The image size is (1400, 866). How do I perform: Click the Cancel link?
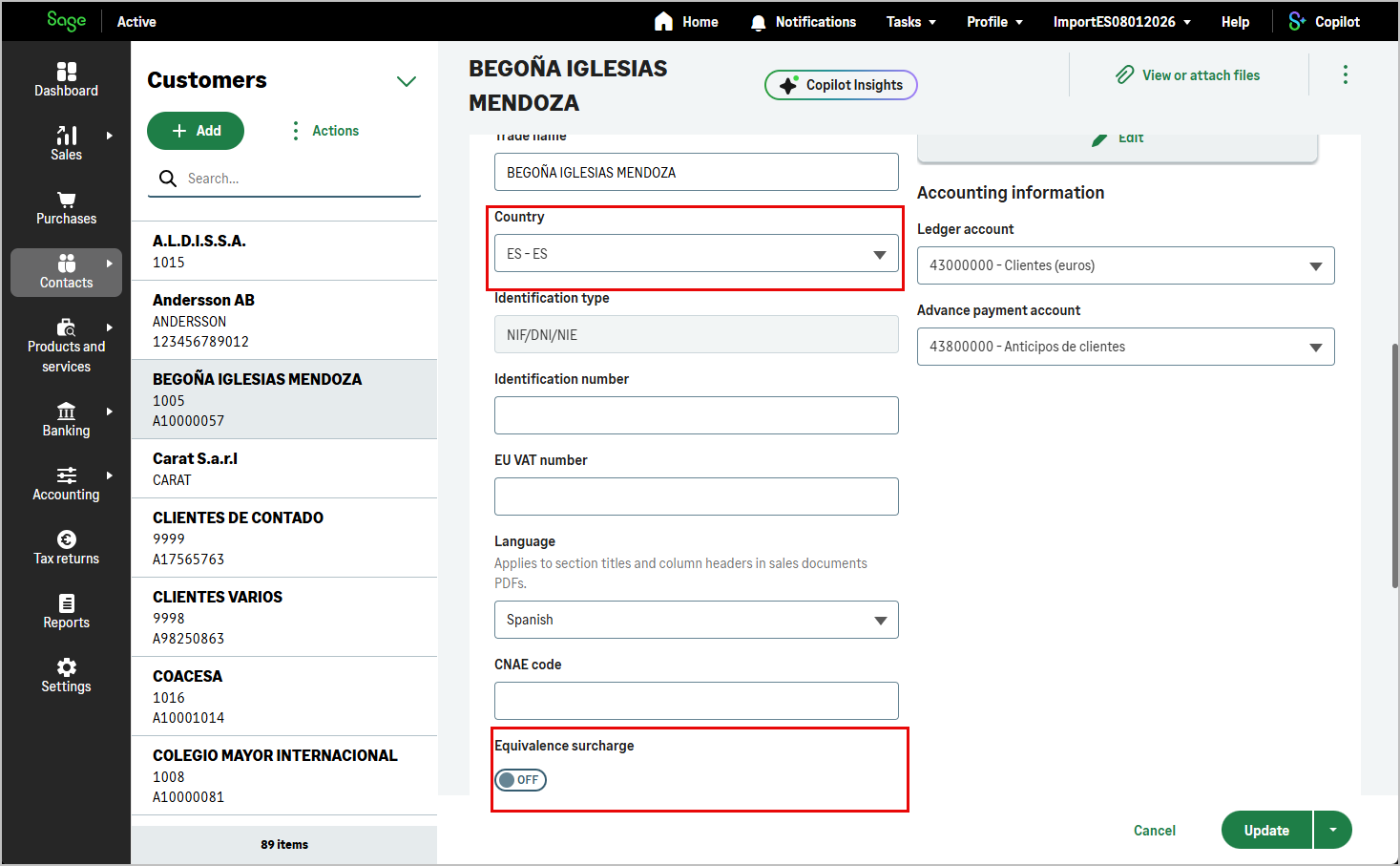pos(1155,831)
